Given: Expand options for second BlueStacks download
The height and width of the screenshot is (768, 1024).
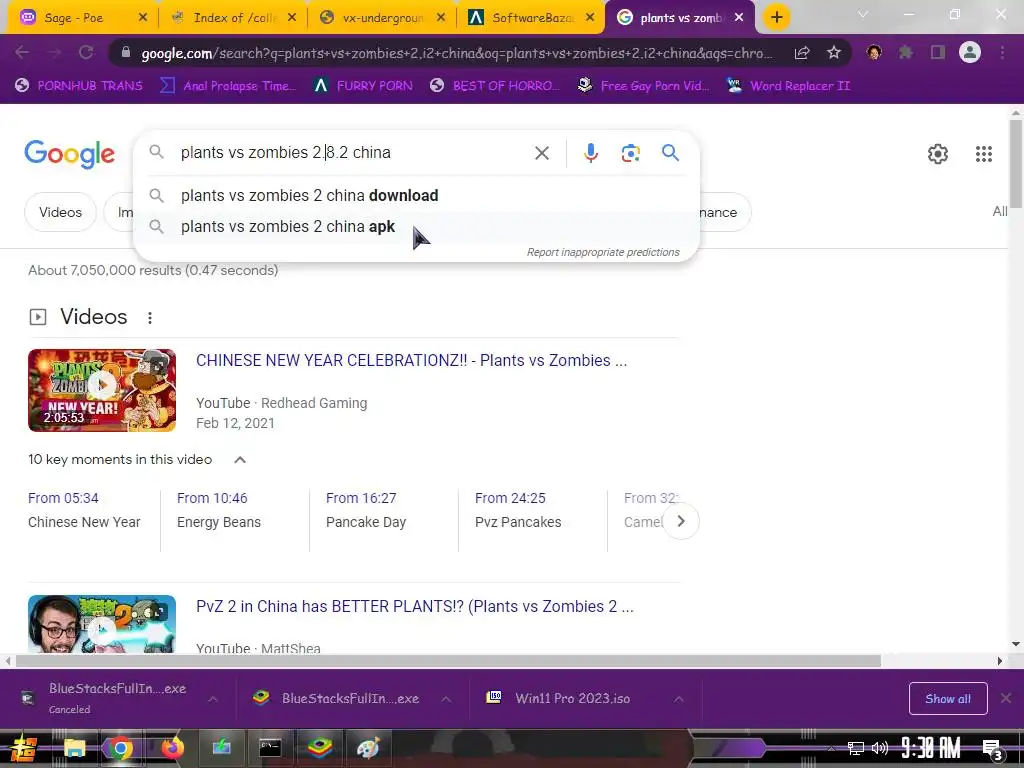Looking at the screenshot, I should pyautogui.click(x=446, y=699).
